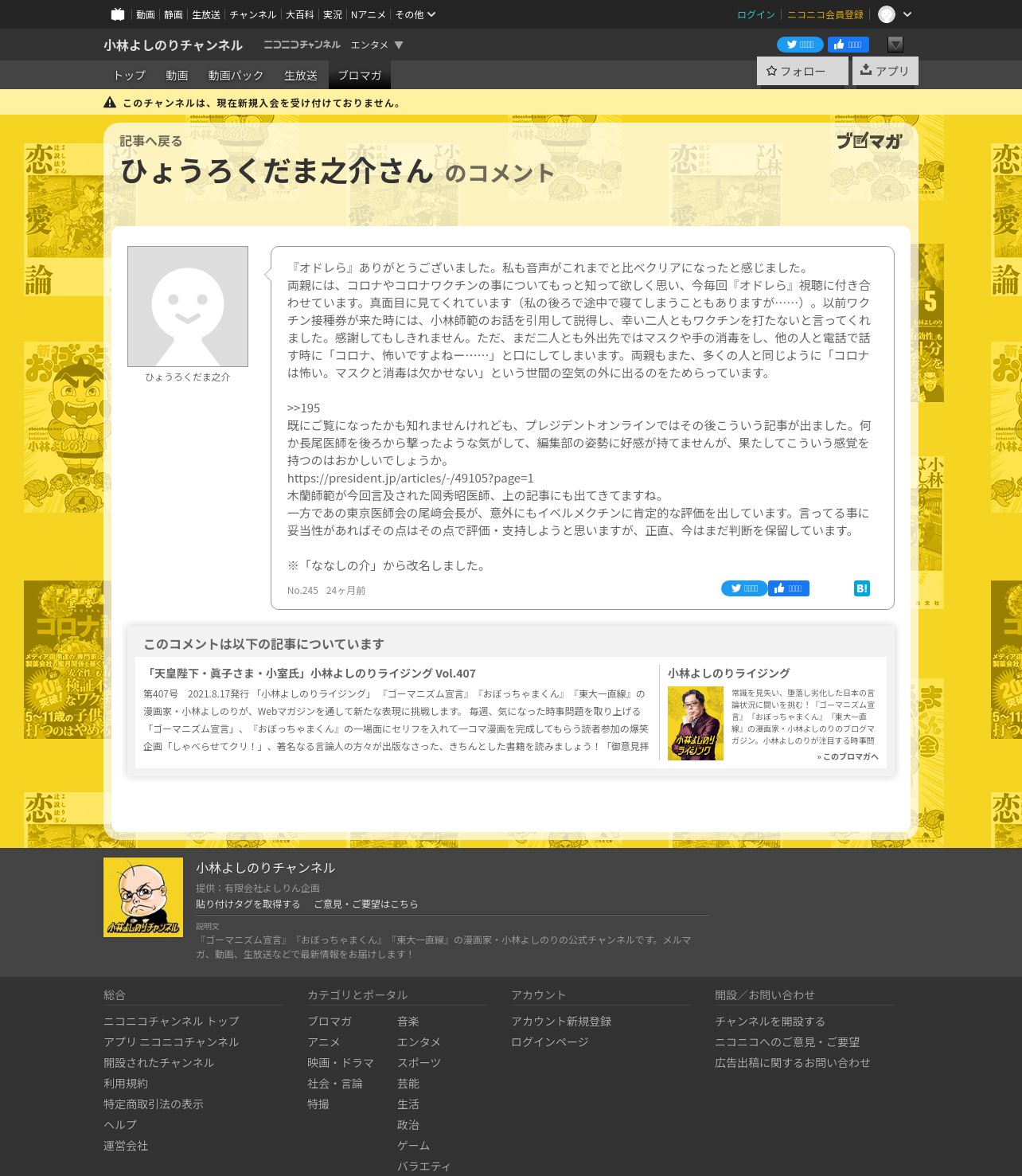This screenshot has height=1176, width=1022.
Task: Click the ニコニコチャンネル logo
Action: [x=302, y=45]
